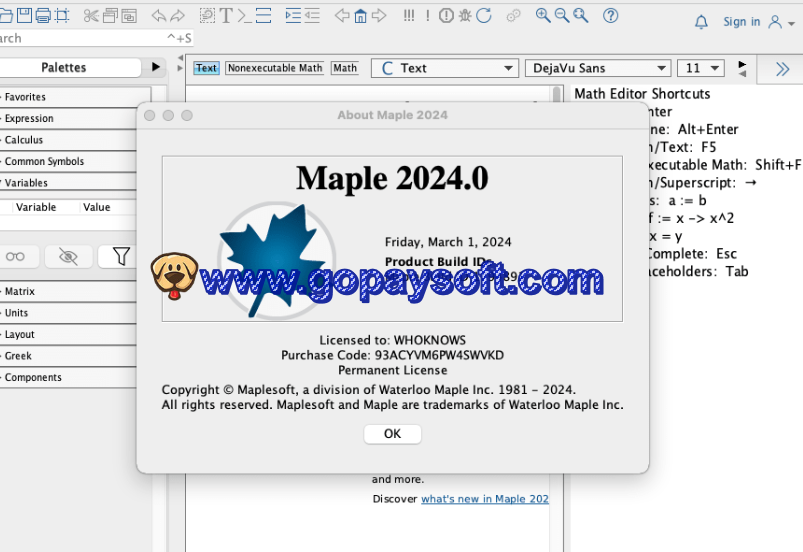
Task: Undo the last action with left curved arrow
Action: tap(159, 16)
